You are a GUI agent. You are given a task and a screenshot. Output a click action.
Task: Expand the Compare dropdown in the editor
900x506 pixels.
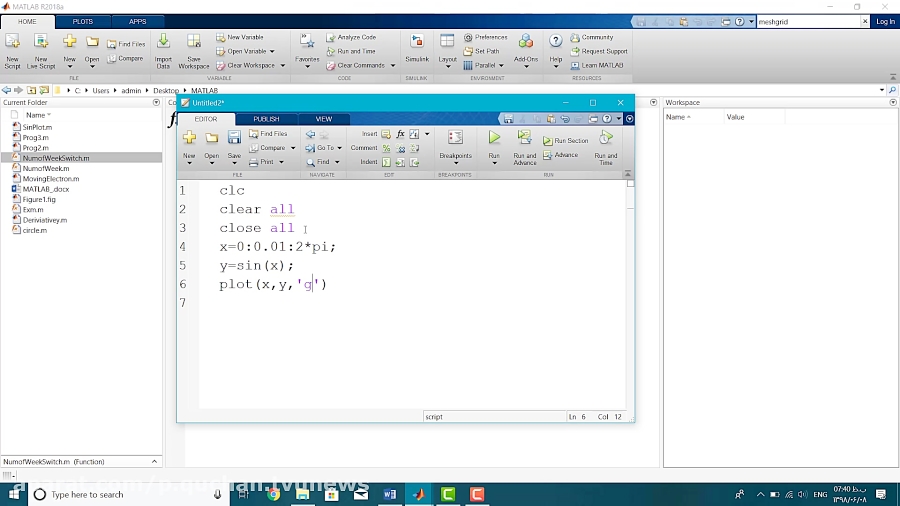[293, 148]
